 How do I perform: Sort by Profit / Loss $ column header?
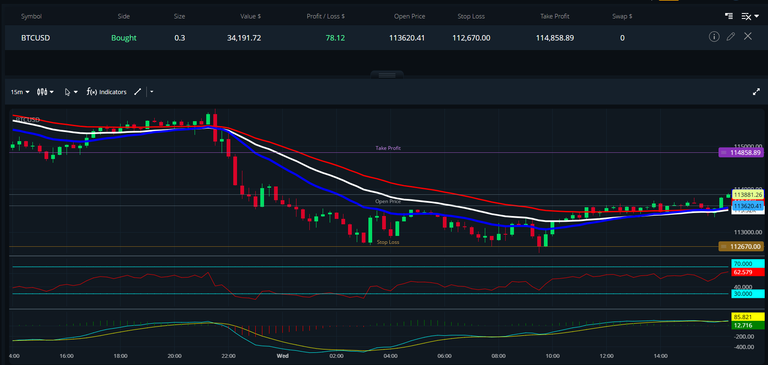(x=326, y=16)
